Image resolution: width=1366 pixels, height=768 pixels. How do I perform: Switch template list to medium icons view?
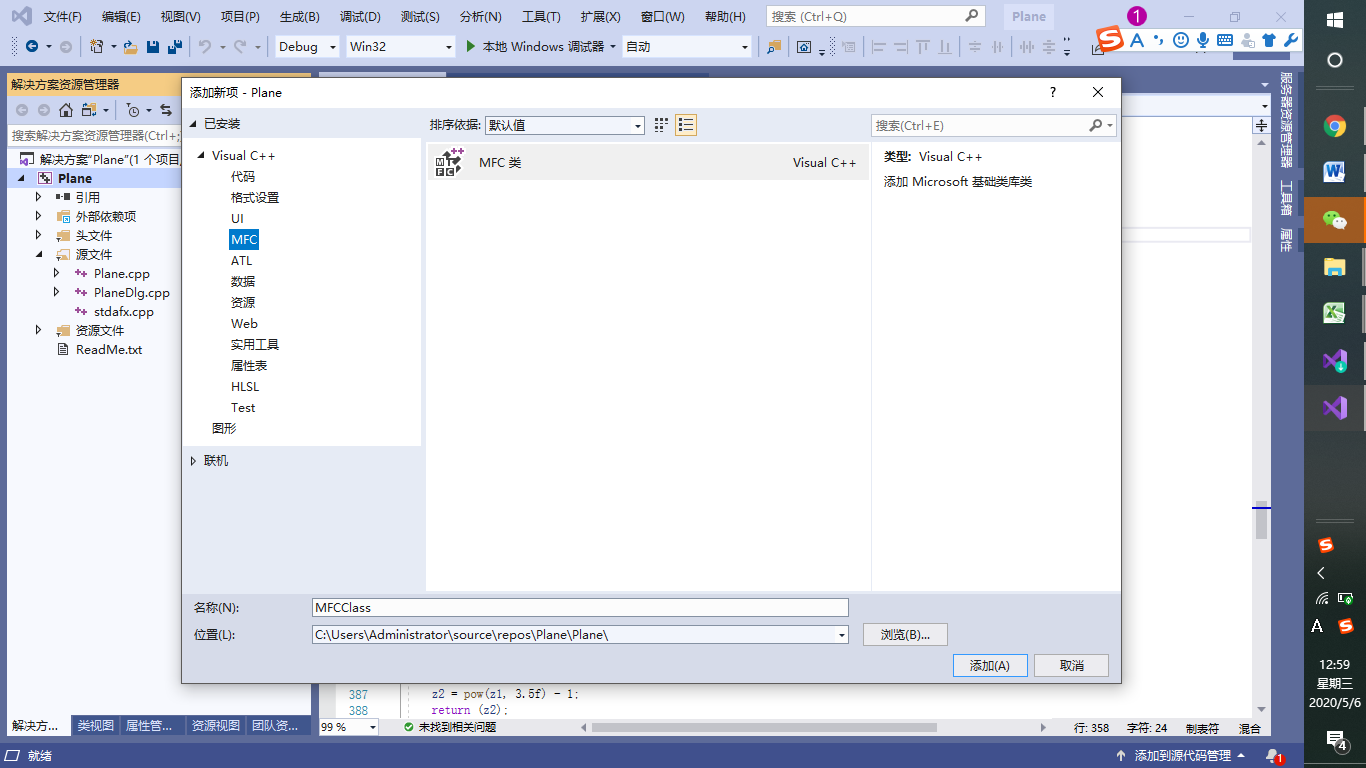661,125
